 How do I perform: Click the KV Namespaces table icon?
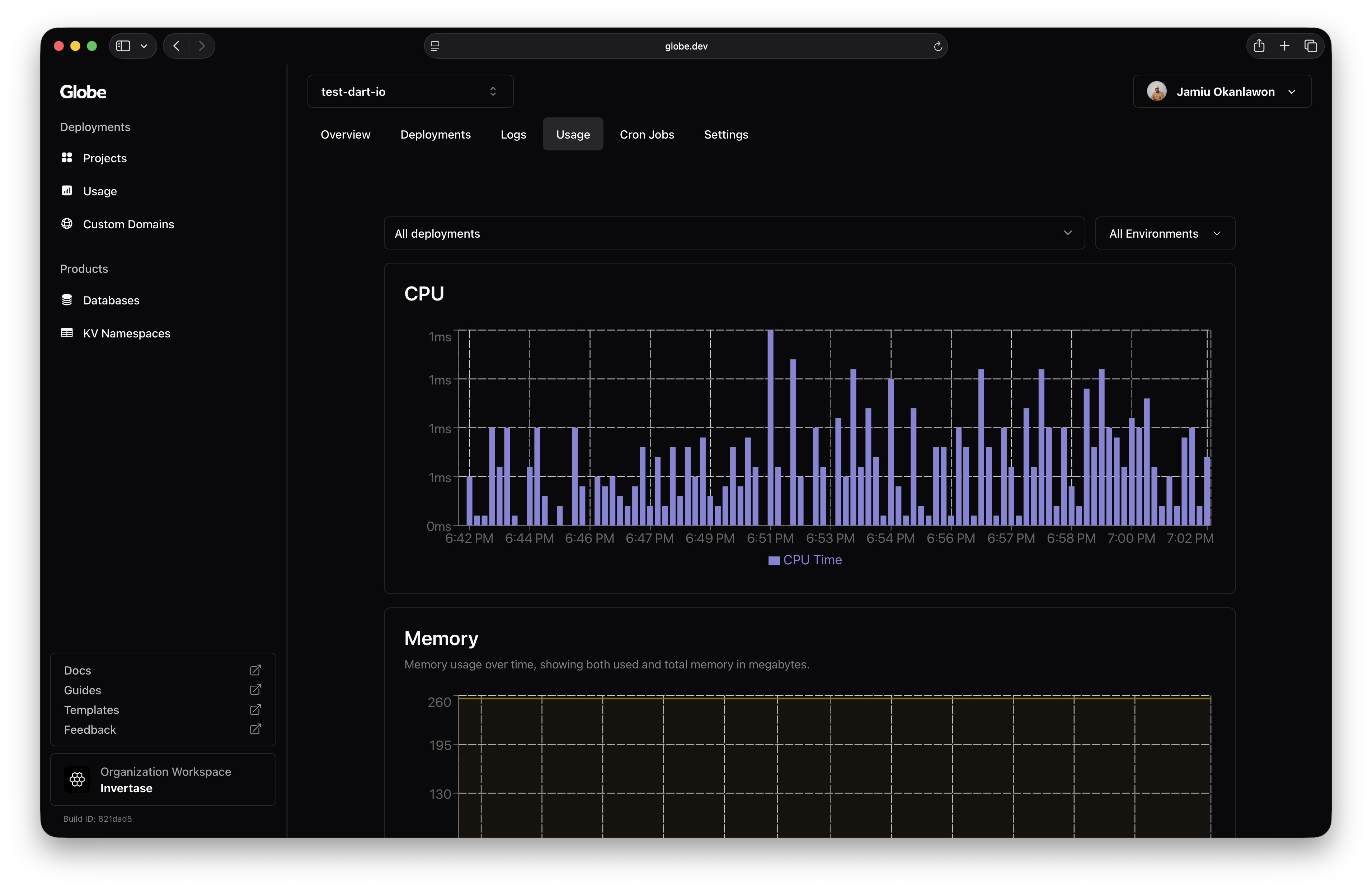click(x=67, y=333)
